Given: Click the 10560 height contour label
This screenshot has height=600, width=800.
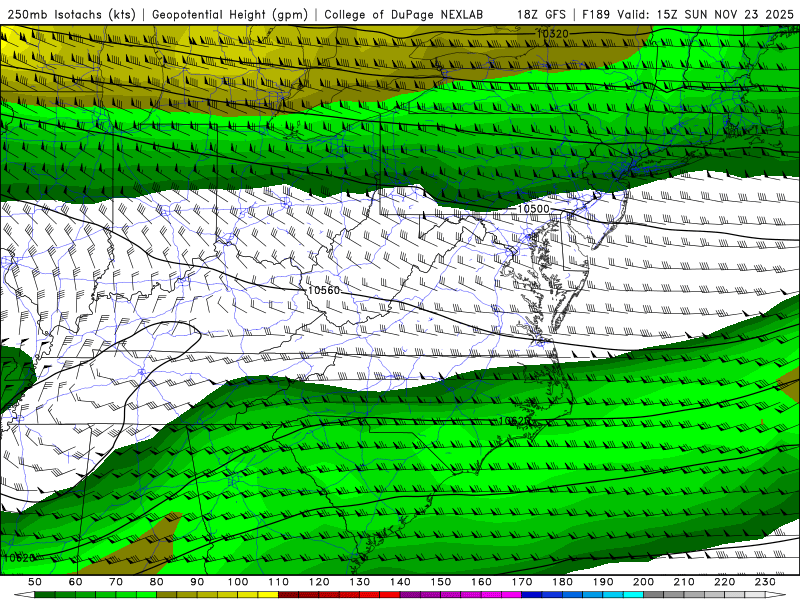Looking at the screenshot, I should click(x=323, y=290).
